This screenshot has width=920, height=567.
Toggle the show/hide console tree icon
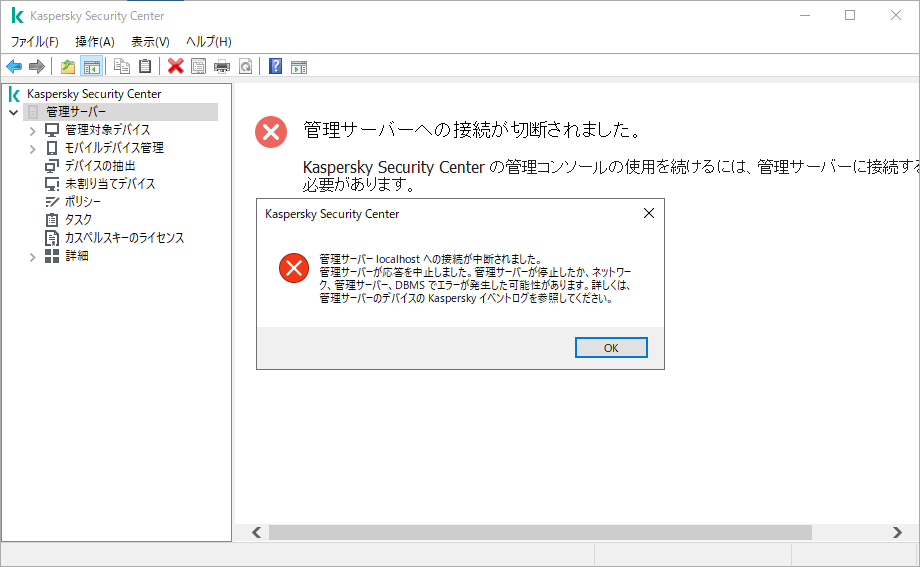[91, 66]
